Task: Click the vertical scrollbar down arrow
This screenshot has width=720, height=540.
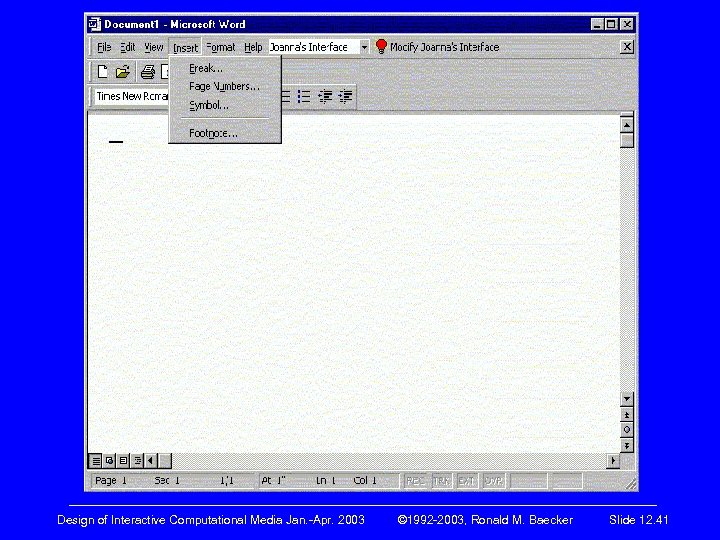Action: [627, 399]
